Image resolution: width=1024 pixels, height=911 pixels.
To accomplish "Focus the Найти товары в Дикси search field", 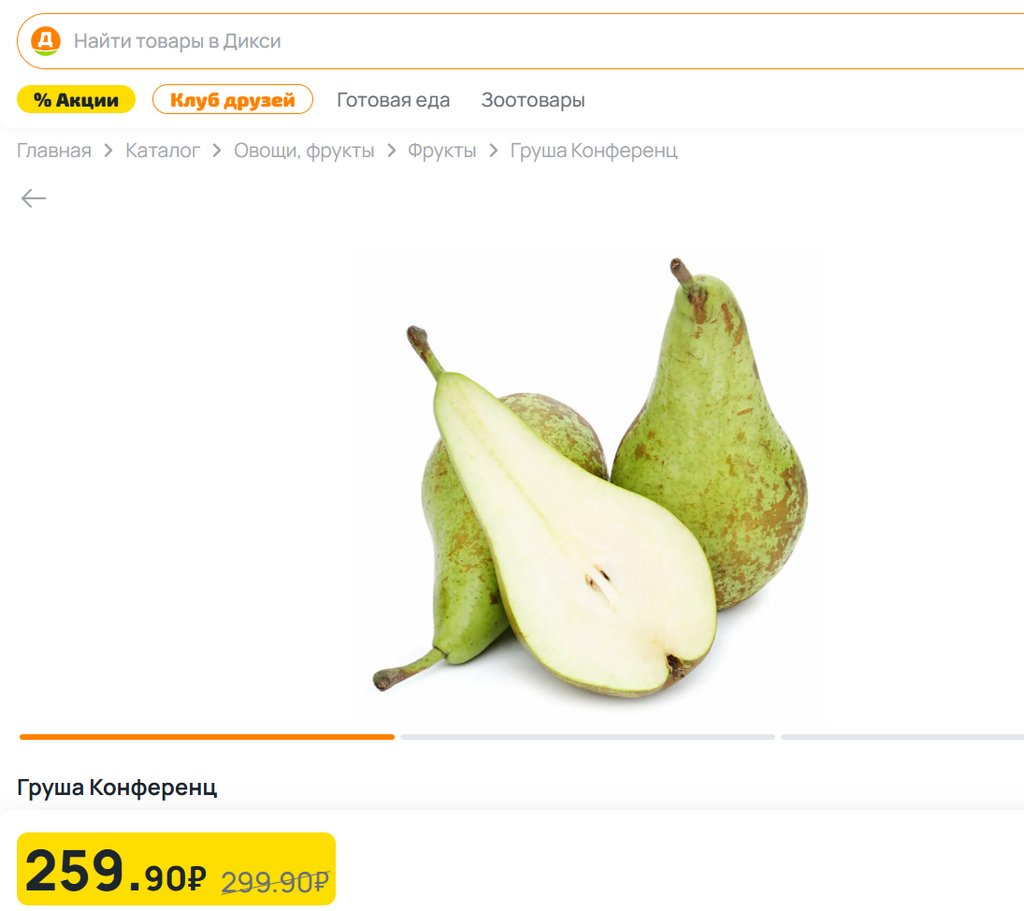I will pos(522,41).
